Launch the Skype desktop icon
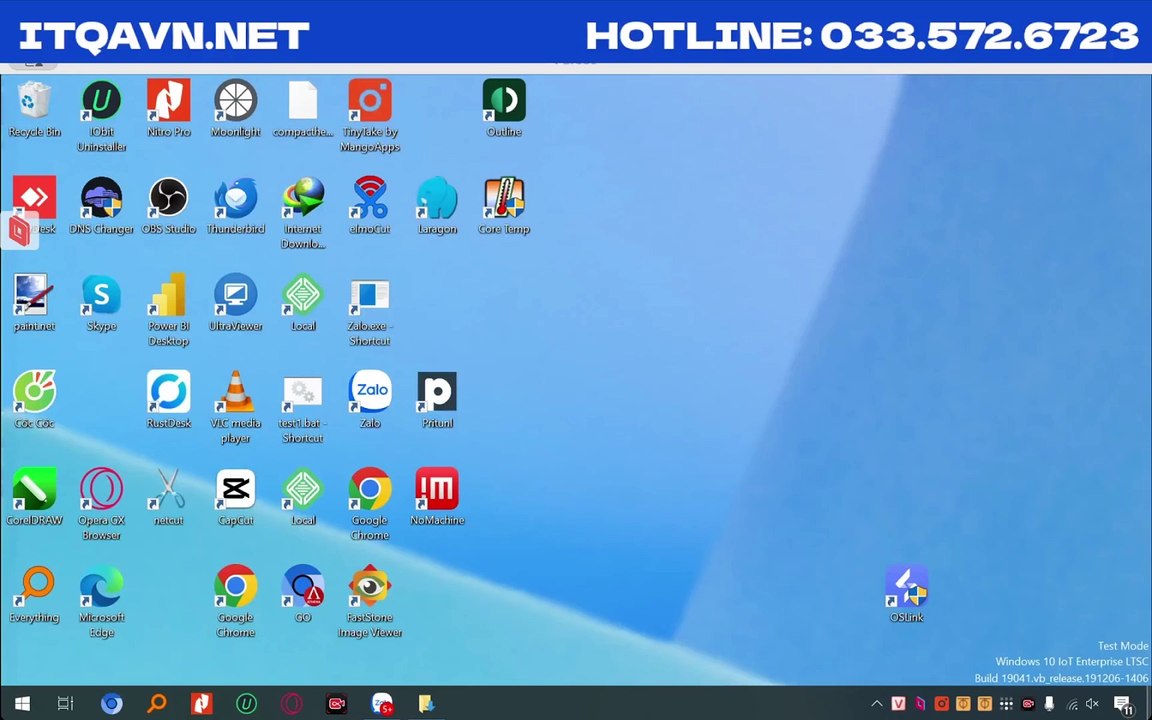1152x720 pixels. 101,303
